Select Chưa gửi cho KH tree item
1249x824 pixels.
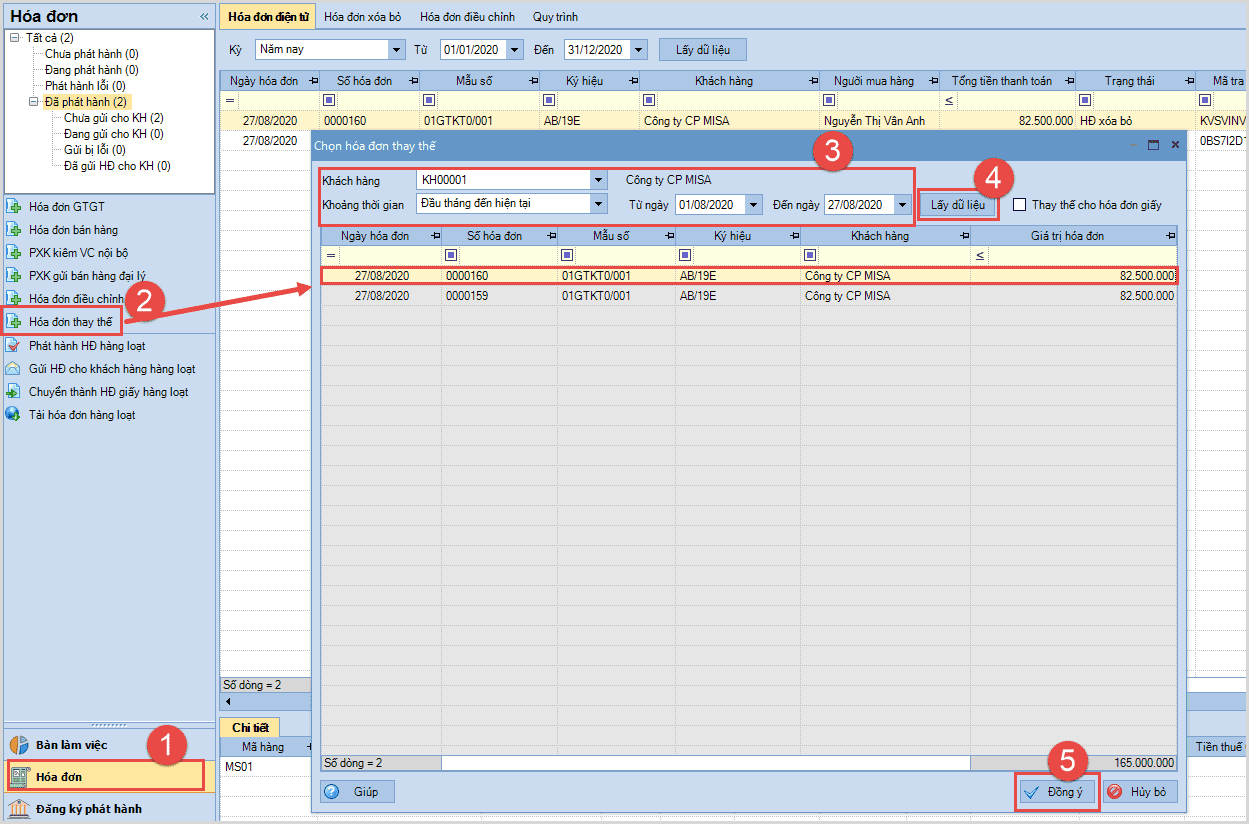click(x=113, y=118)
